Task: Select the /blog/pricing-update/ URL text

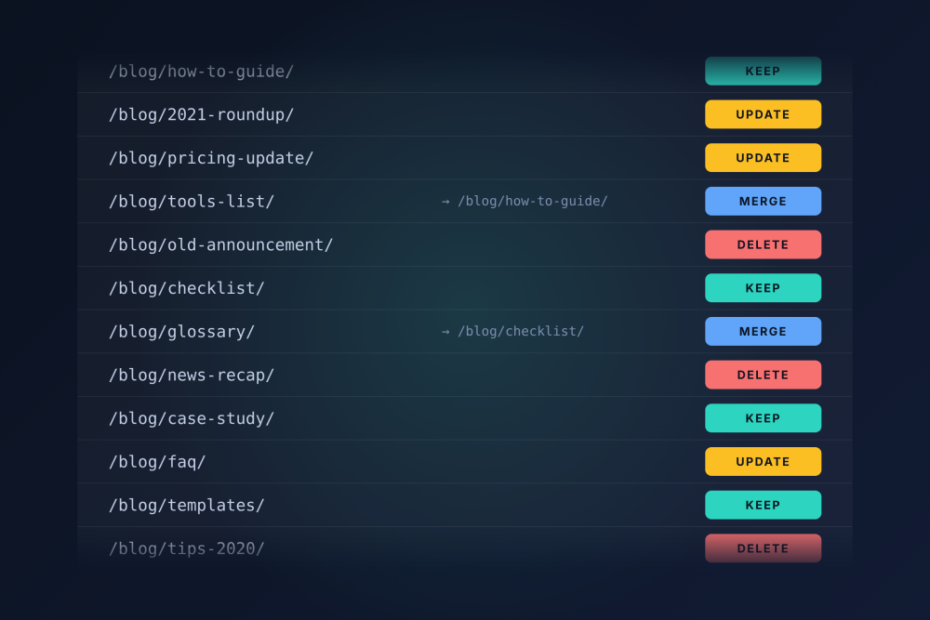Action: pos(211,158)
